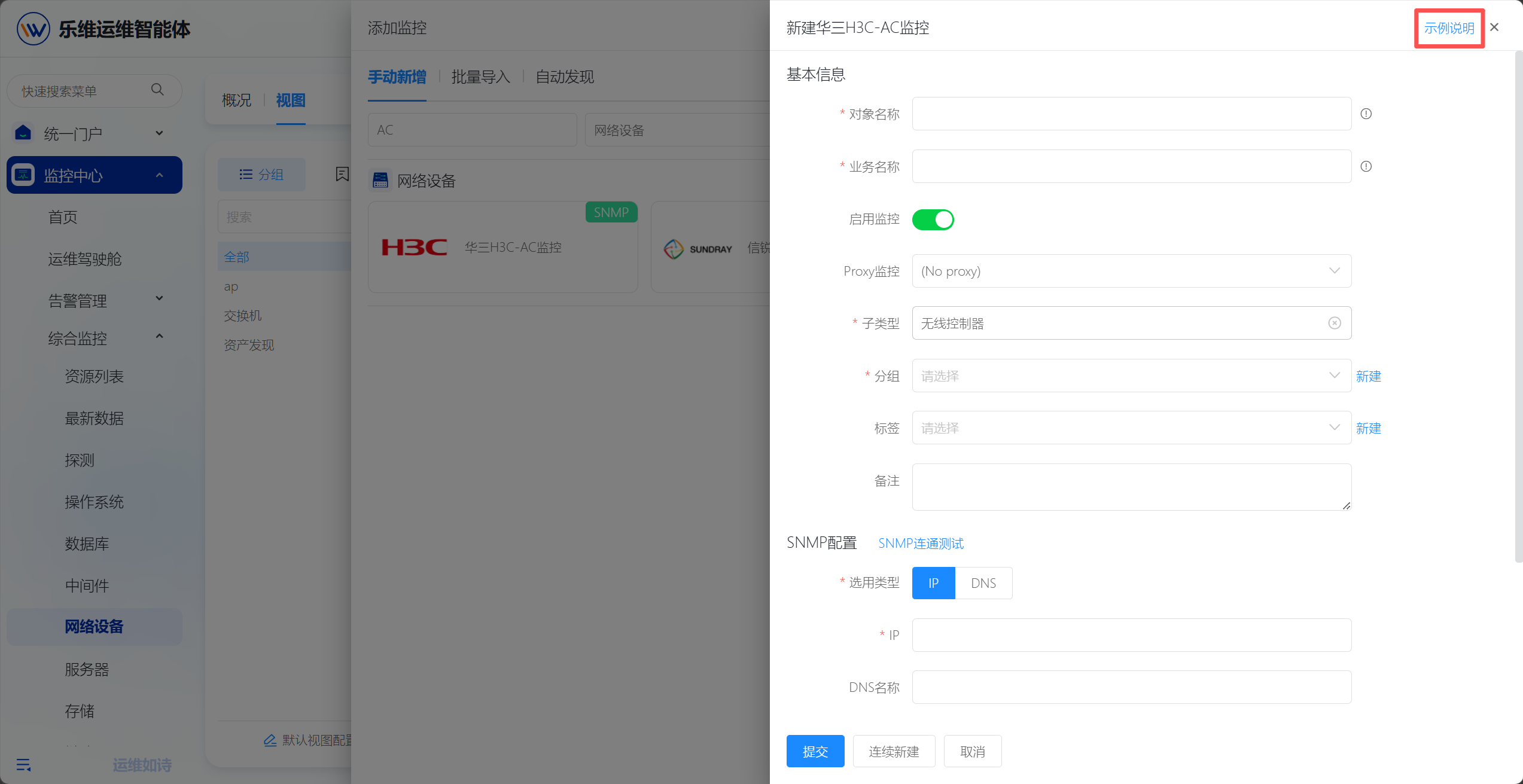The width and height of the screenshot is (1523, 784).
Task: Clear the 子类型 field with its X icon
Action: pos(1334,323)
